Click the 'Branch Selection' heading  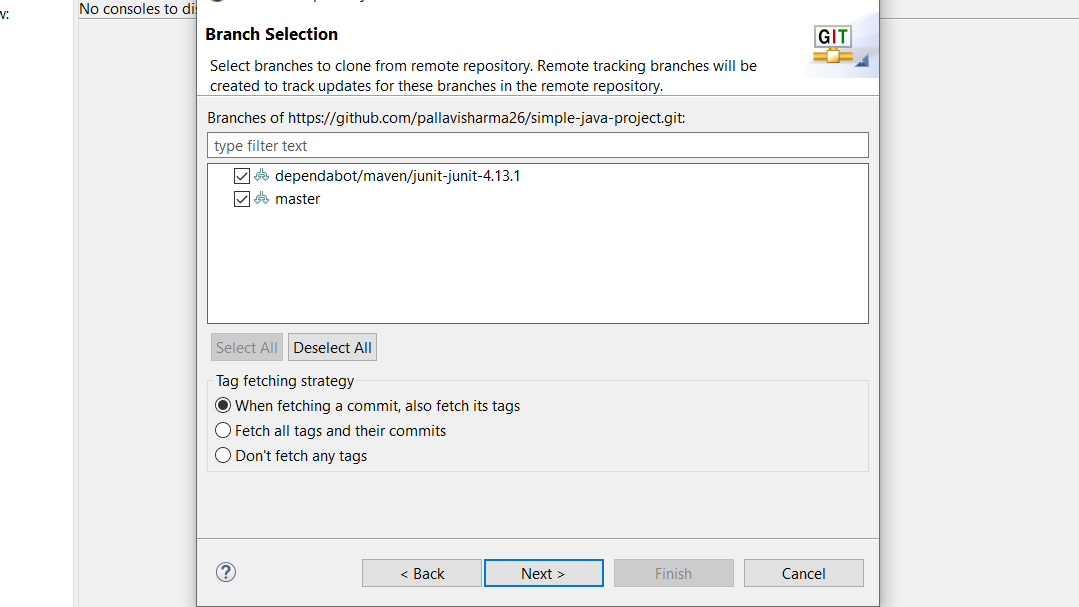pyautogui.click(x=271, y=34)
